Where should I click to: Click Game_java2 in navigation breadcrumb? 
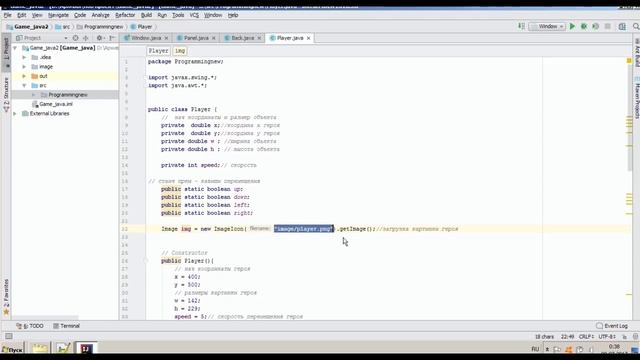27,27
